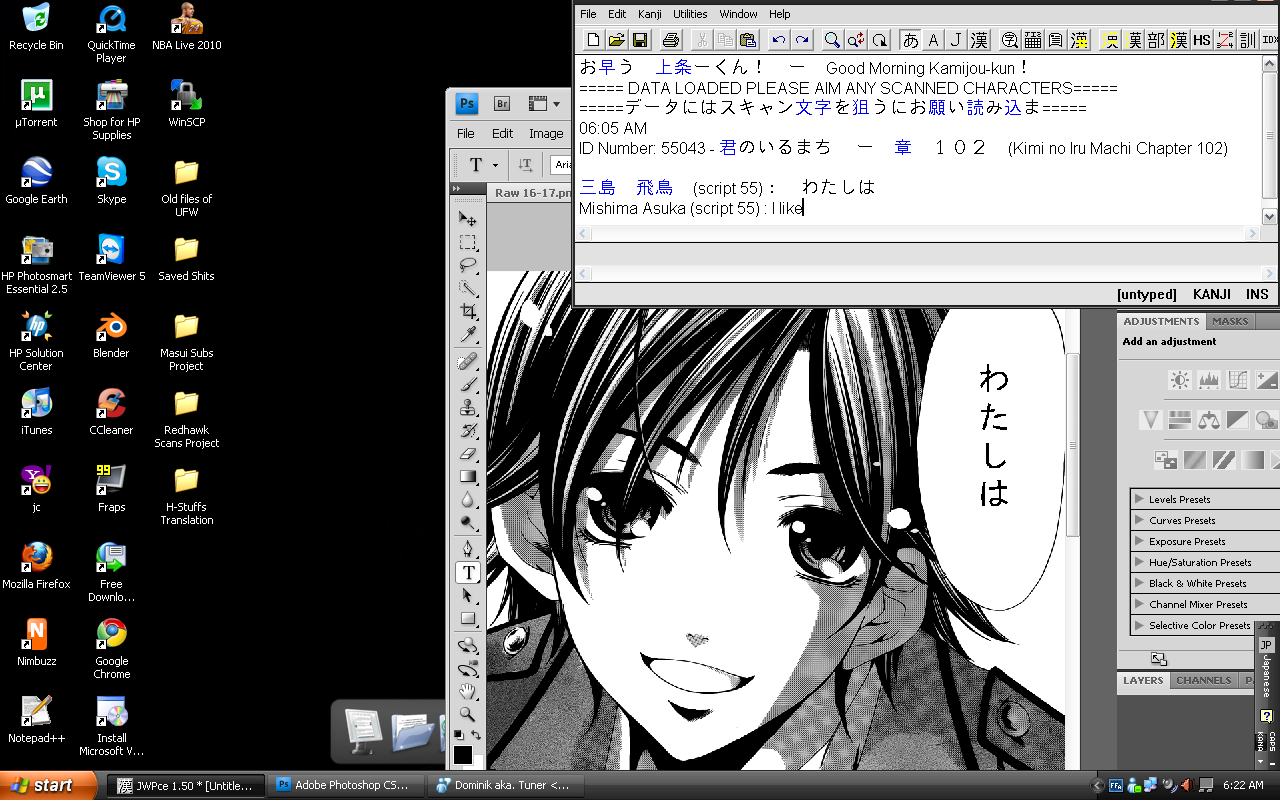
Task: Switch to JWPce taskbar button
Action: point(186,785)
